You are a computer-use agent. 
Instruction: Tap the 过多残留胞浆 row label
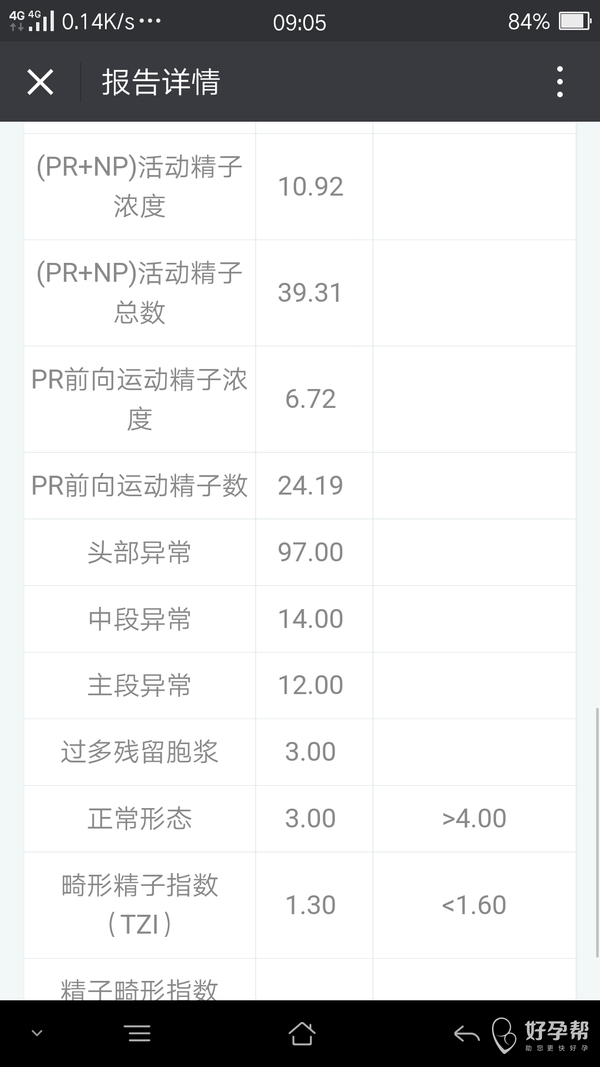pyautogui.click(x=139, y=752)
